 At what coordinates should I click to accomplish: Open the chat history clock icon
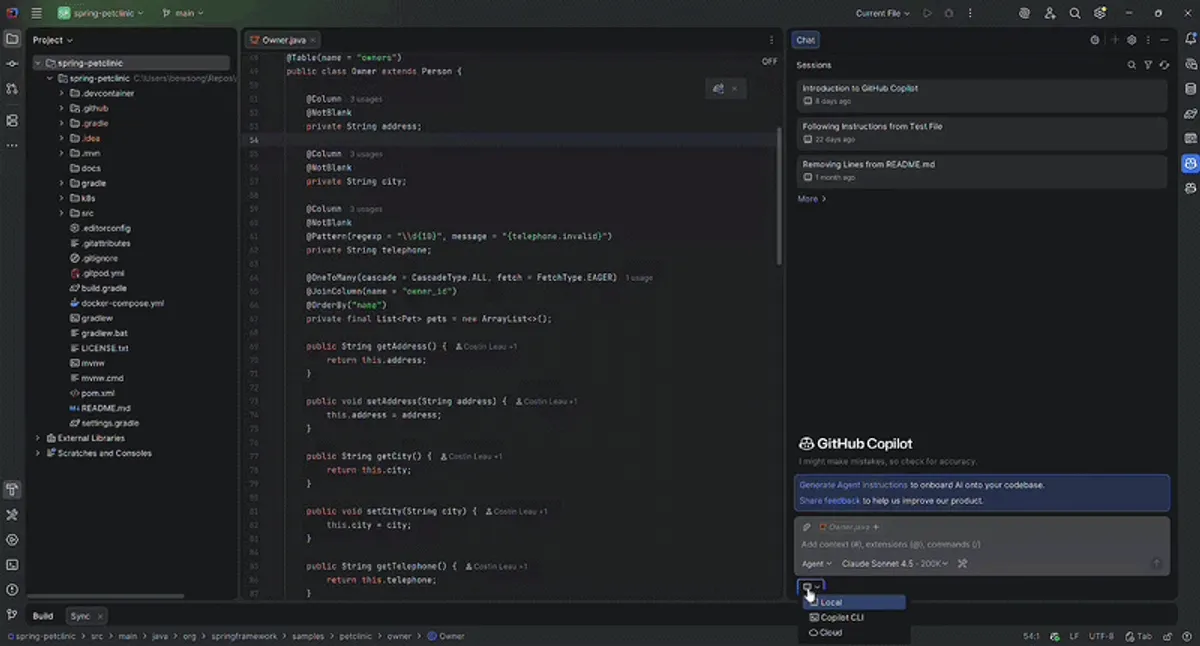pos(1095,40)
